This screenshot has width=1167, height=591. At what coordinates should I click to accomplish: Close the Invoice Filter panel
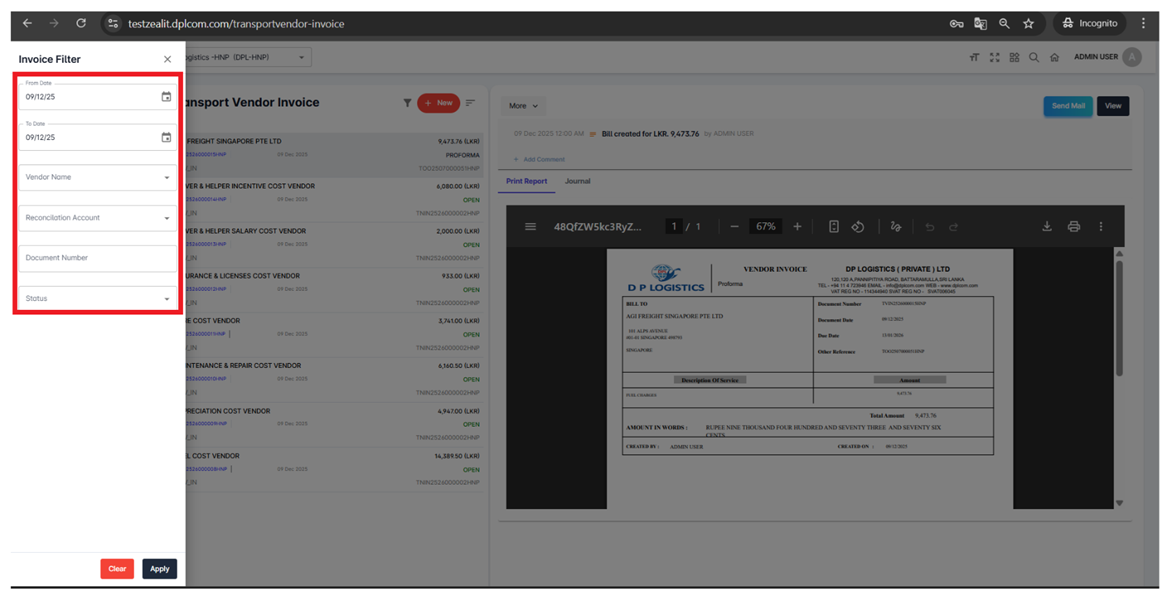(167, 60)
